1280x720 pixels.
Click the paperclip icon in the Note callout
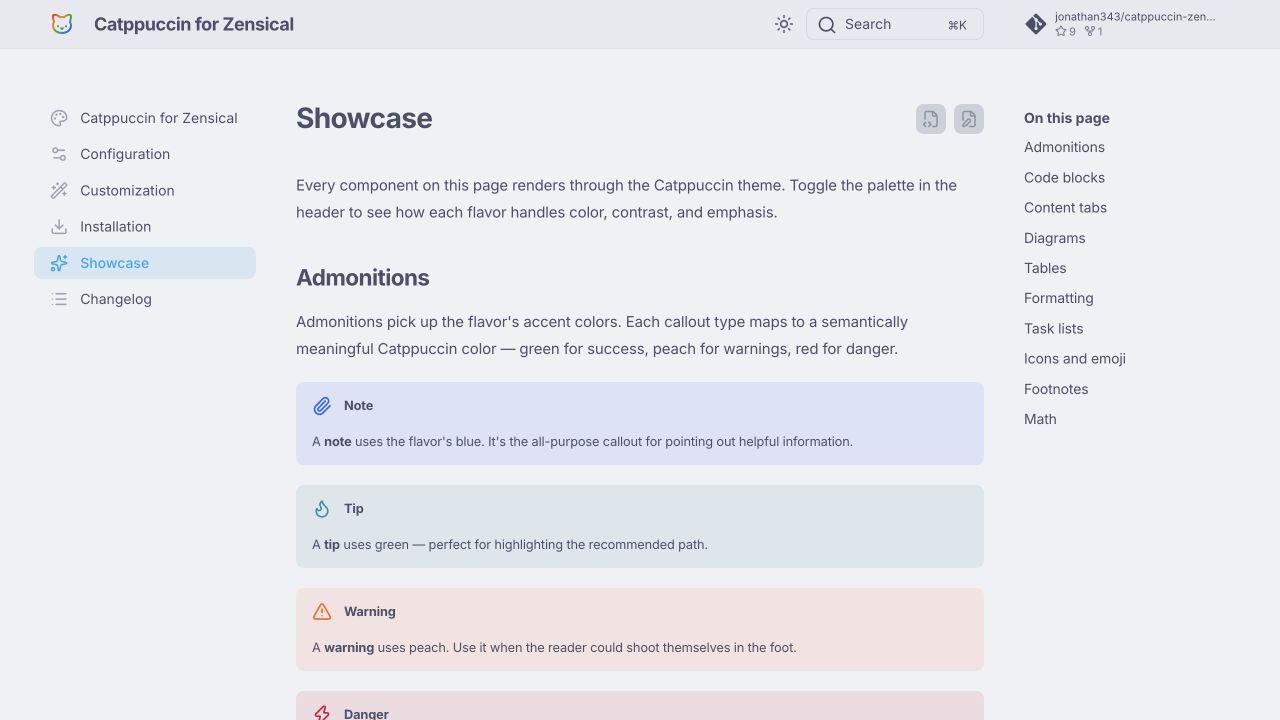pos(322,406)
